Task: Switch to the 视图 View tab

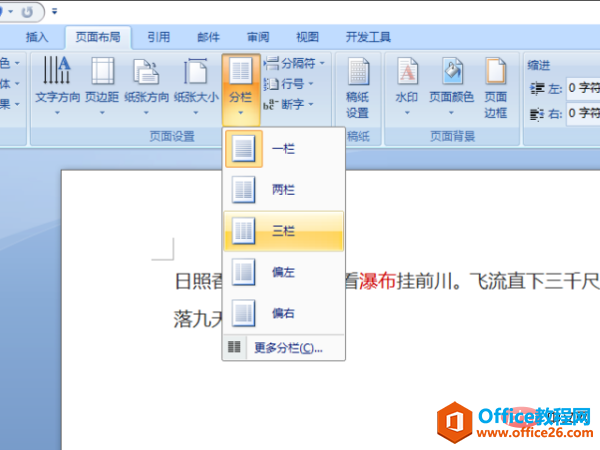Action: coord(308,37)
